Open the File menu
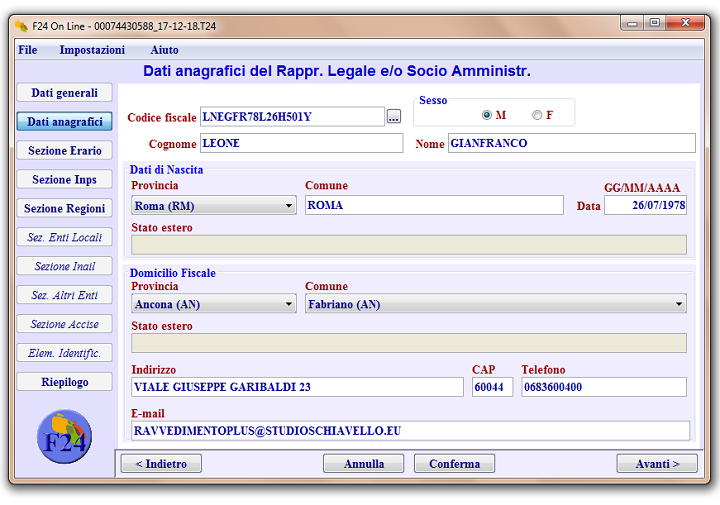720x505 pixels. coord(28,50)
